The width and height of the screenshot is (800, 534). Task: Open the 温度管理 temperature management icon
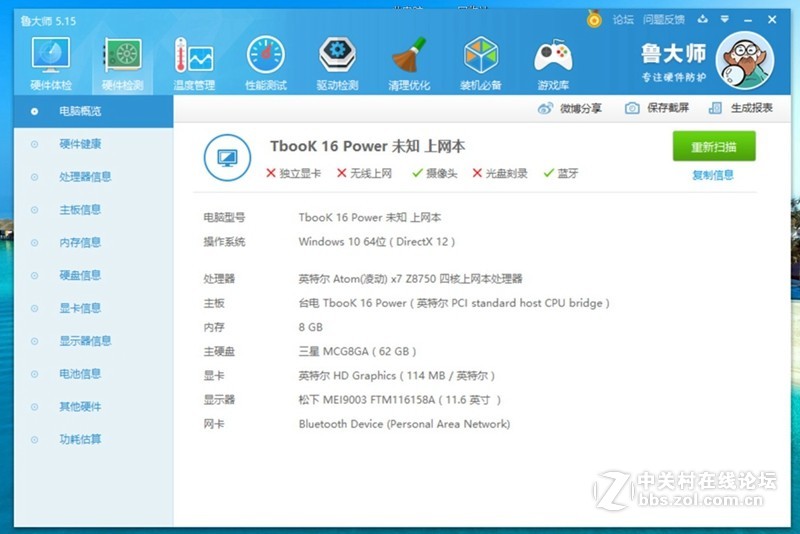pos(194,63)
